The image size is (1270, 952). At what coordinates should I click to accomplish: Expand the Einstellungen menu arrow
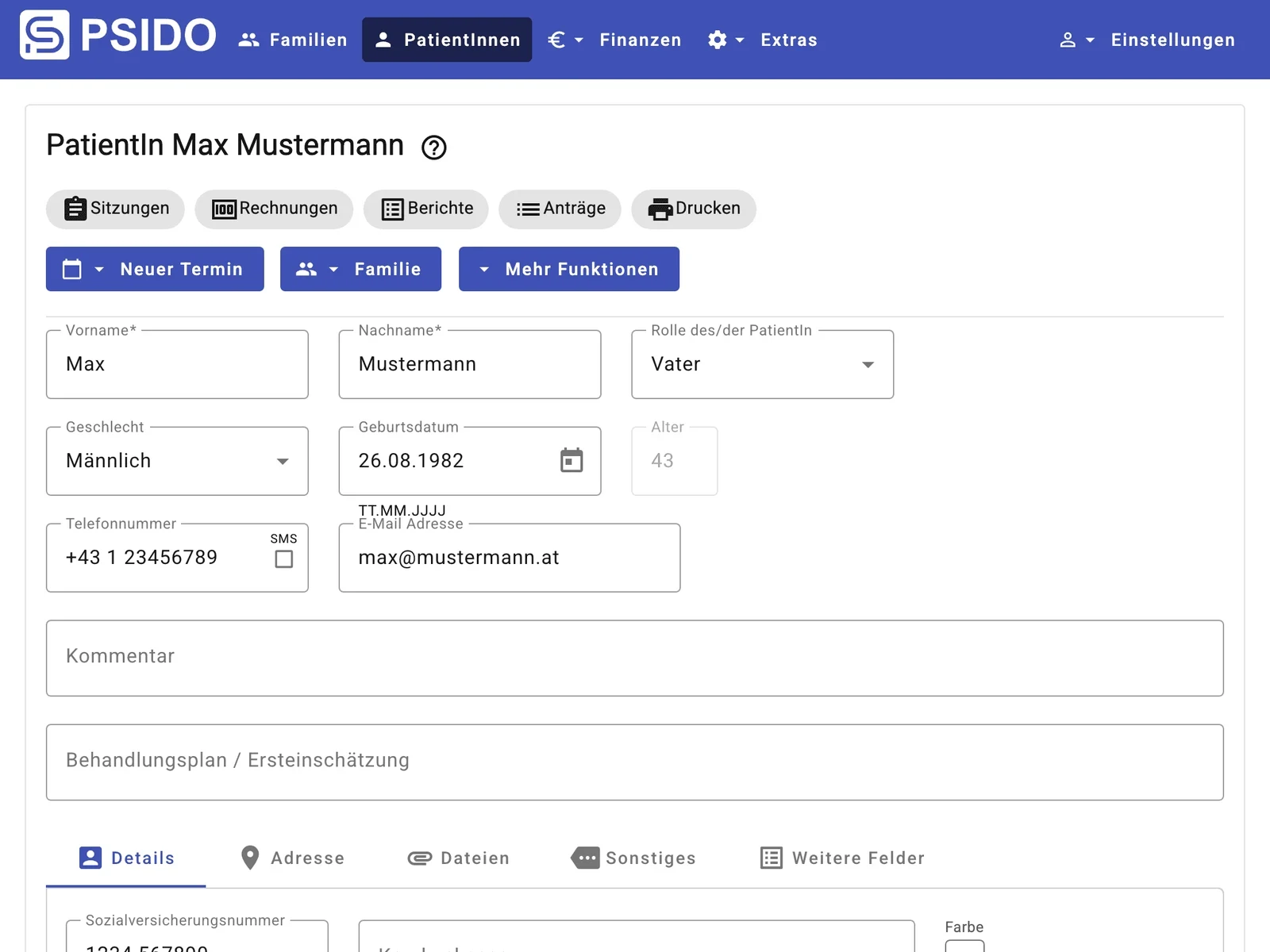pyautogui.click(x=1090, y=40)
